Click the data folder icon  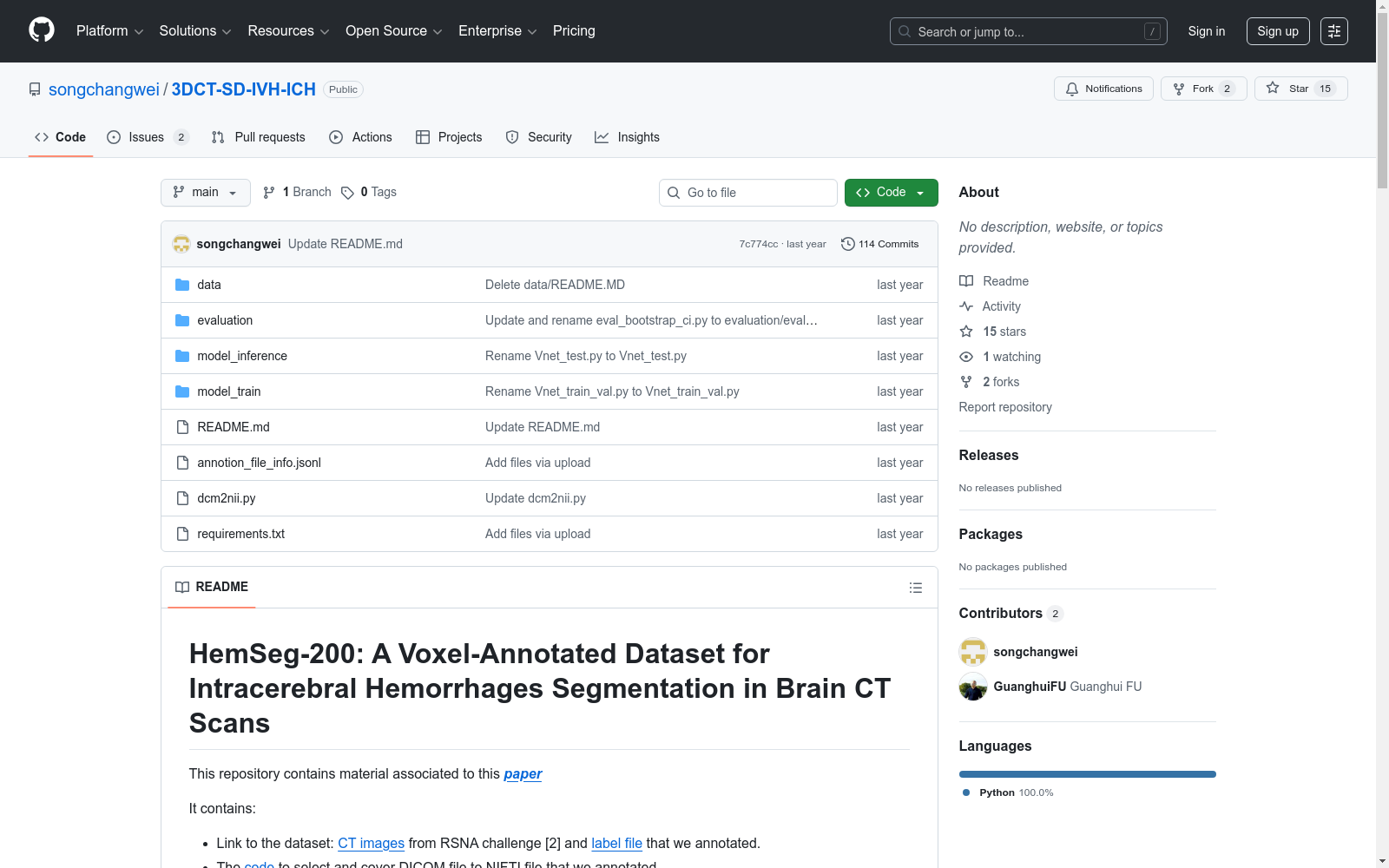pyautogui.click(x=182, y=285)
